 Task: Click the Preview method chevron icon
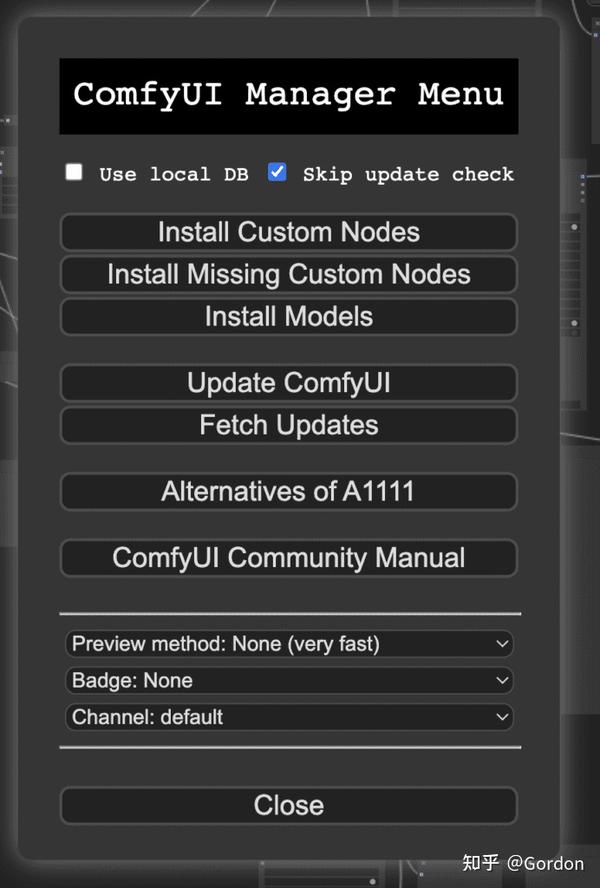pos(502,644)
